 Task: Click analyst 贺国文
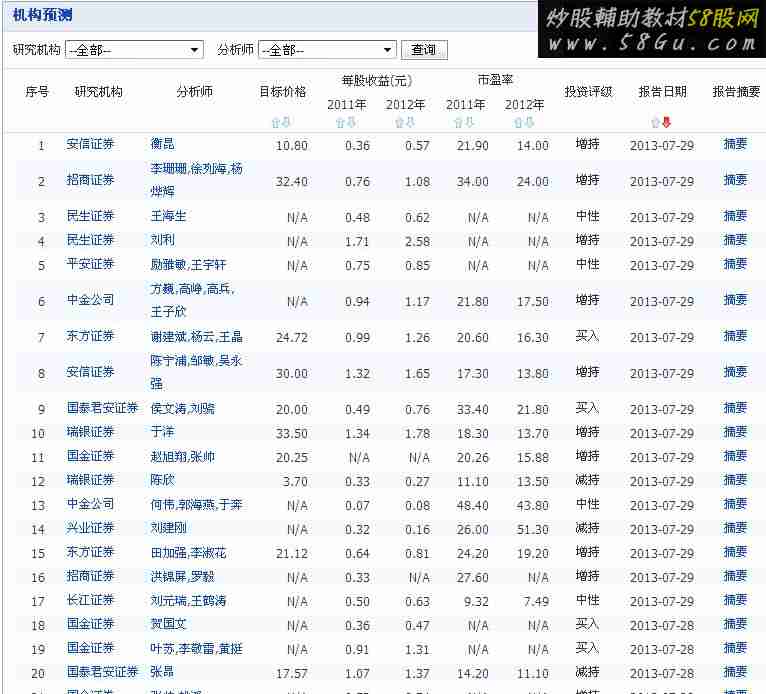pyautogui.click(x=169, y=624)
